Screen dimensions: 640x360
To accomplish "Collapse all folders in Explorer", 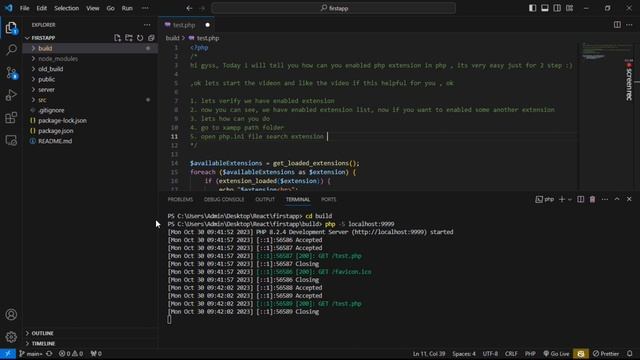I will click(151, 38).
